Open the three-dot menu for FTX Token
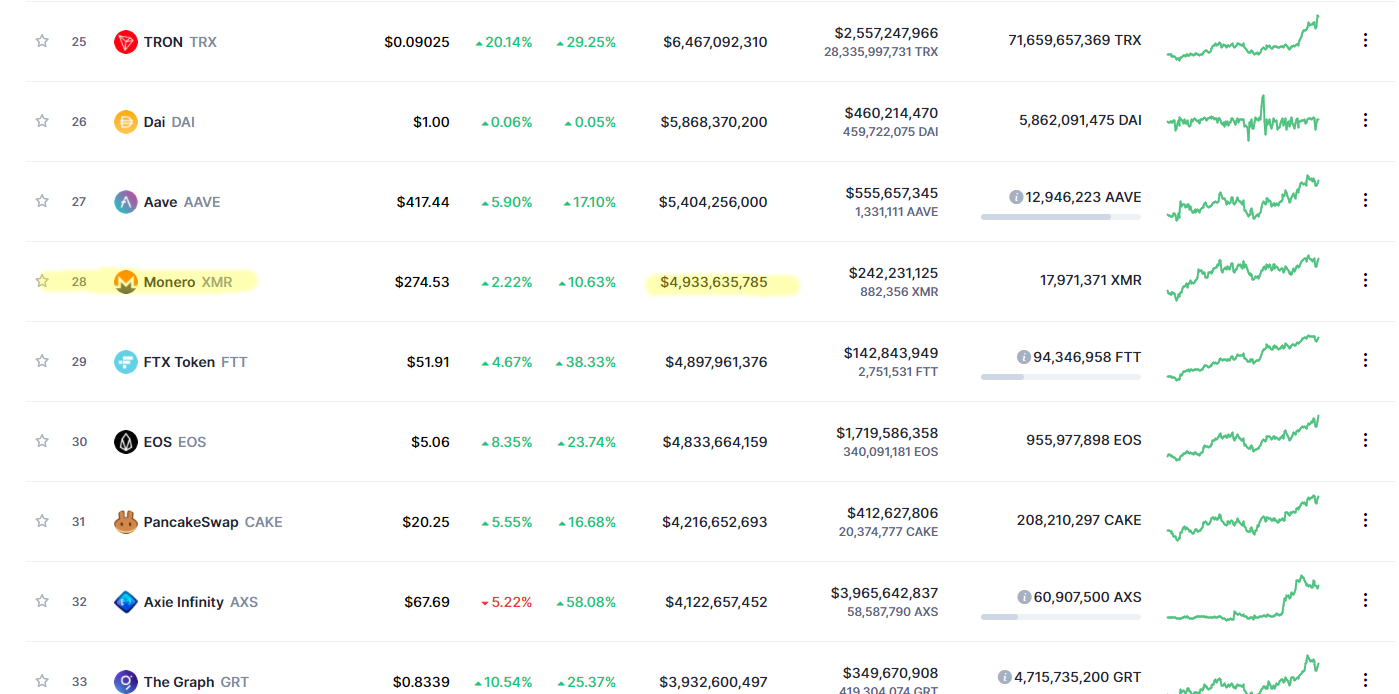The height and width of the screenshot is (694, 1399). 1365,360
